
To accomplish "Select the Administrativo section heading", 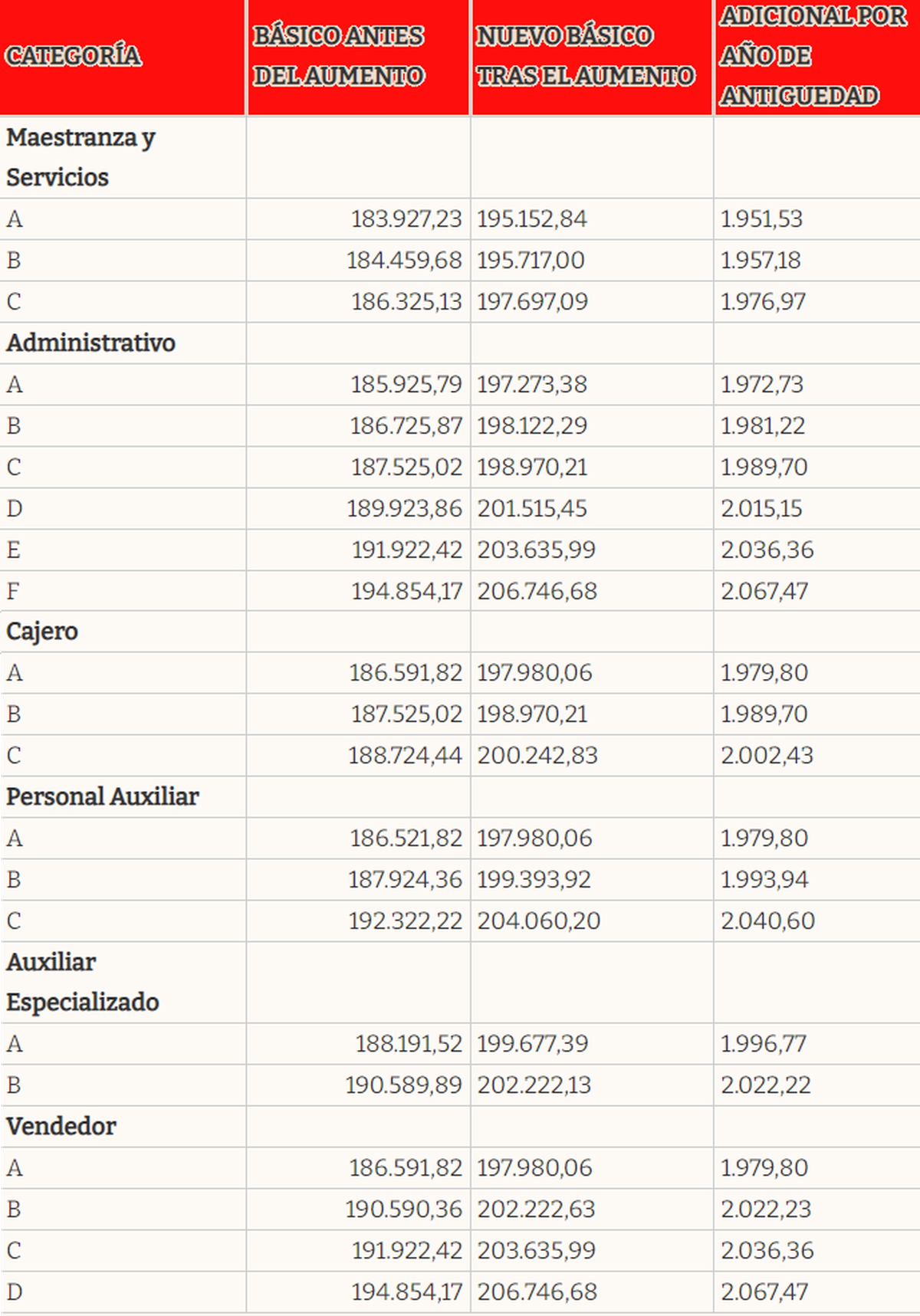I will pyautogui.click(x=90, y=343).
